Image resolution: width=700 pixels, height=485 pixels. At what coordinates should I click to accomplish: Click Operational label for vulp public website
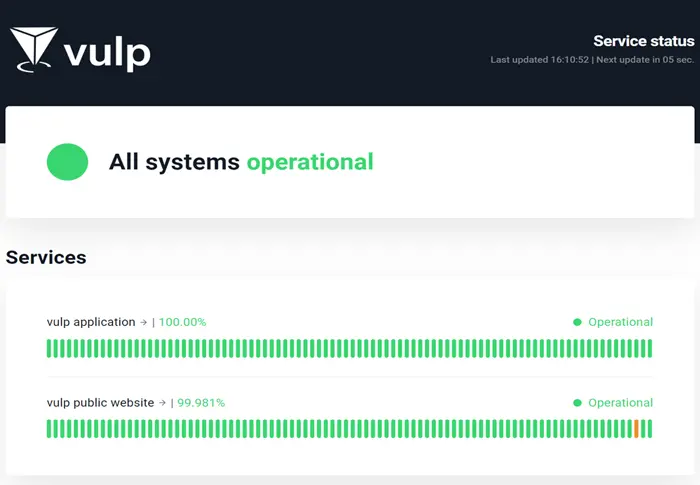(x=620, y=403)
